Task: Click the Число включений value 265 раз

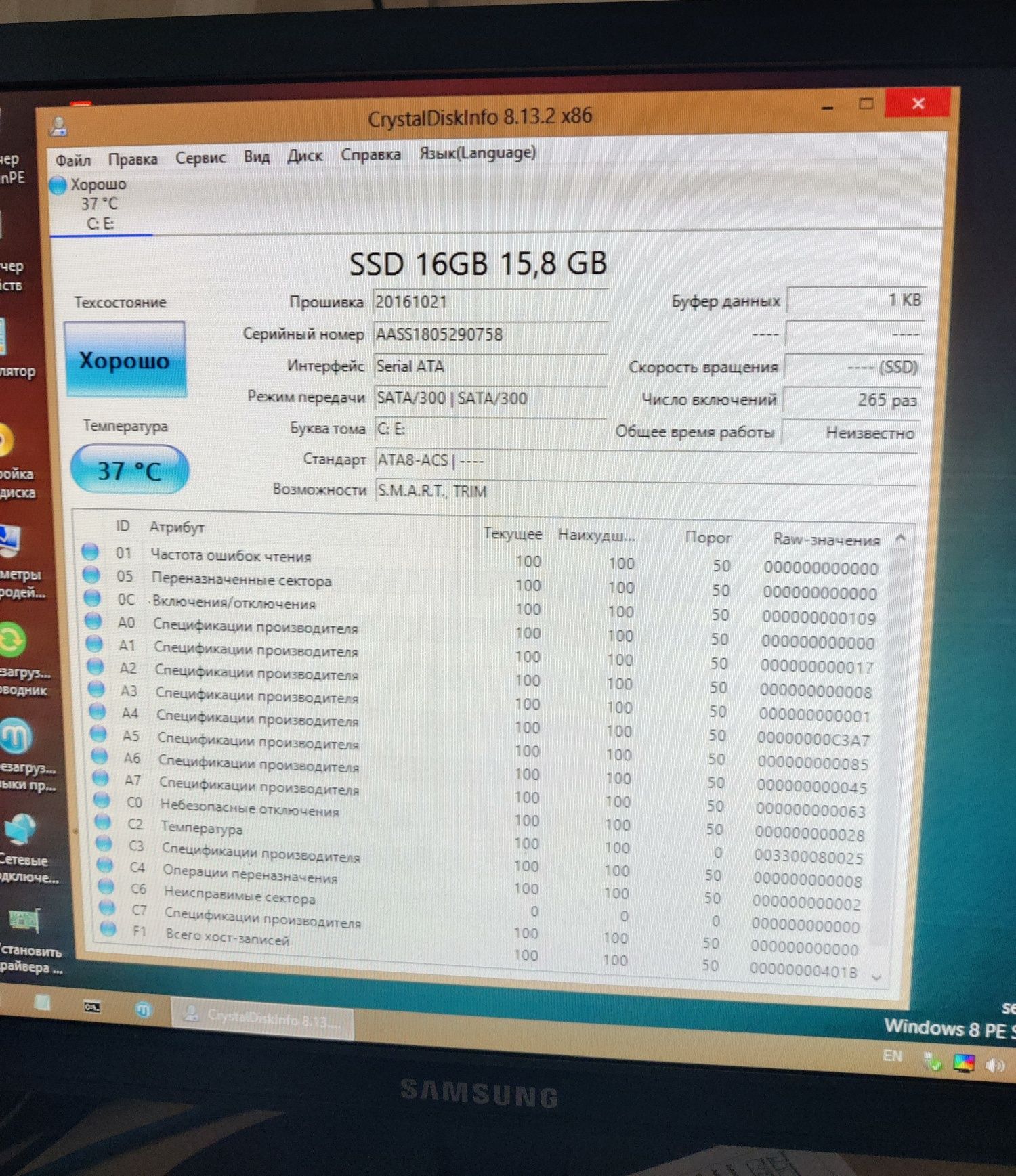Action: 851,399
